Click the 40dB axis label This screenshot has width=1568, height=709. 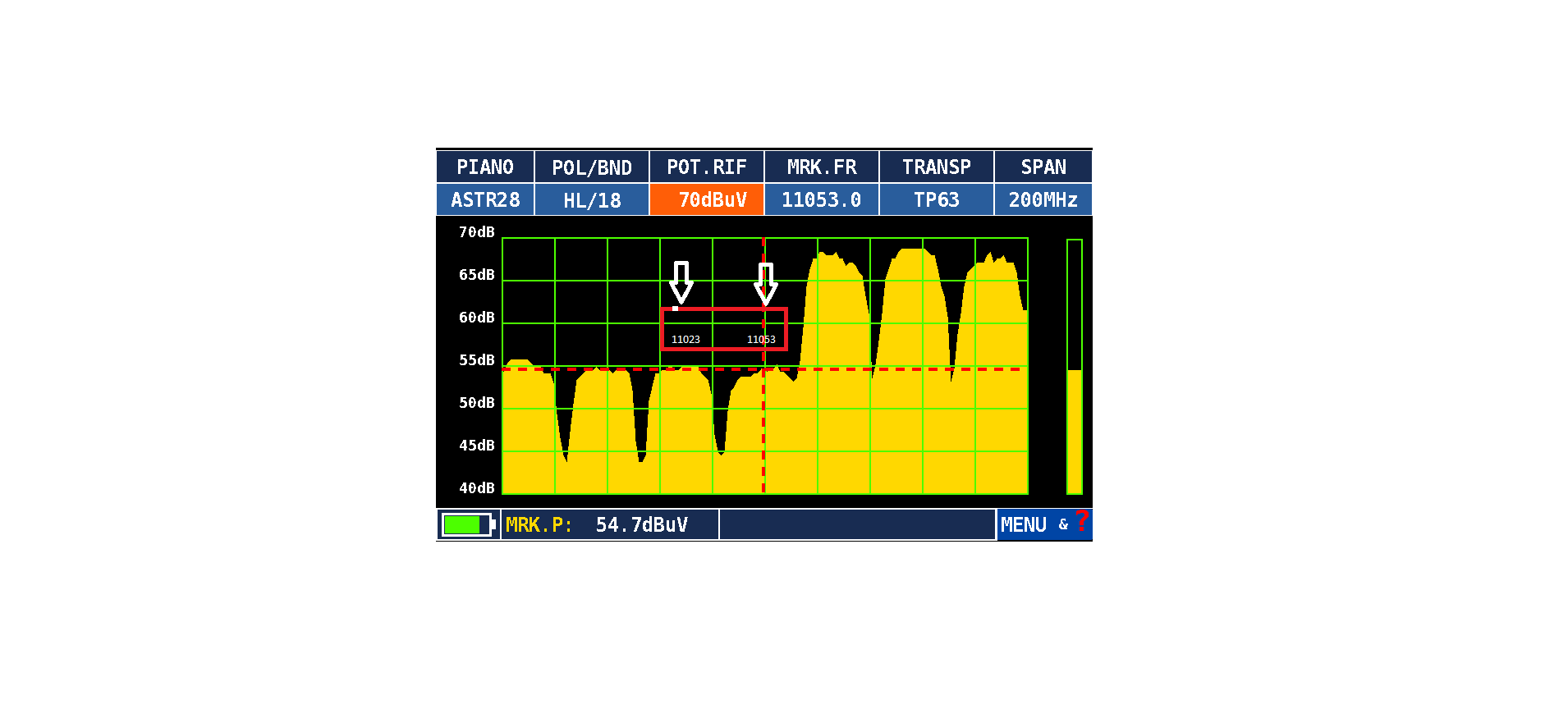[x=477, y=488]
